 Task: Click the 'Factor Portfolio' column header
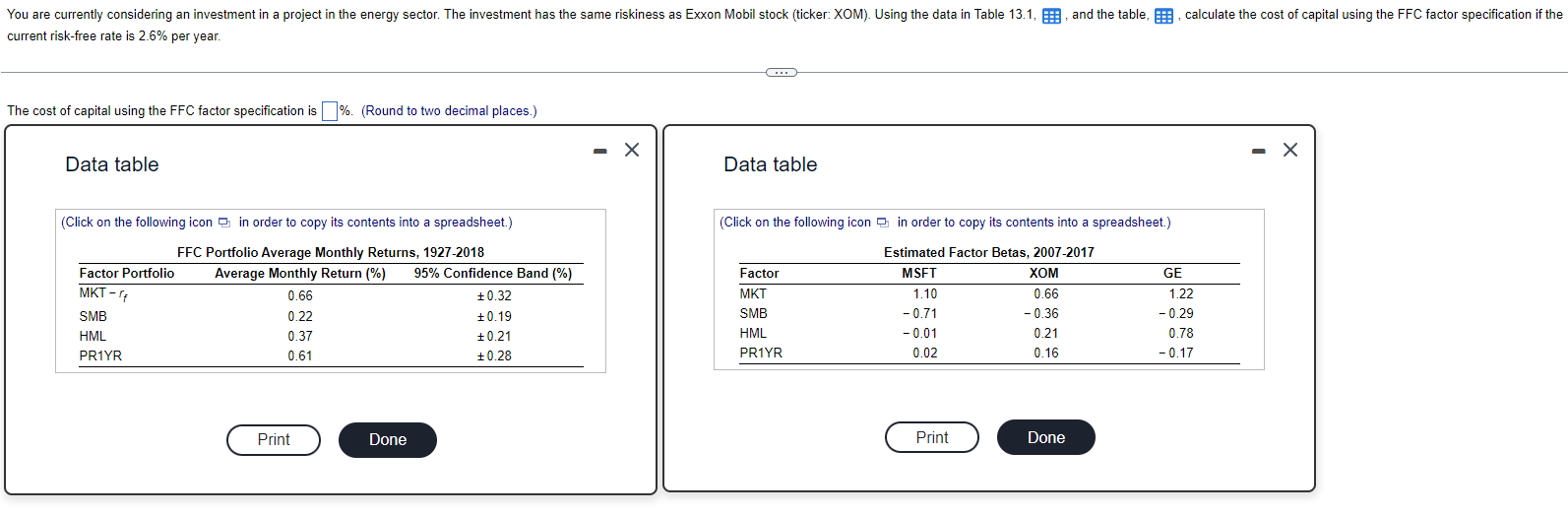(127, 273)
